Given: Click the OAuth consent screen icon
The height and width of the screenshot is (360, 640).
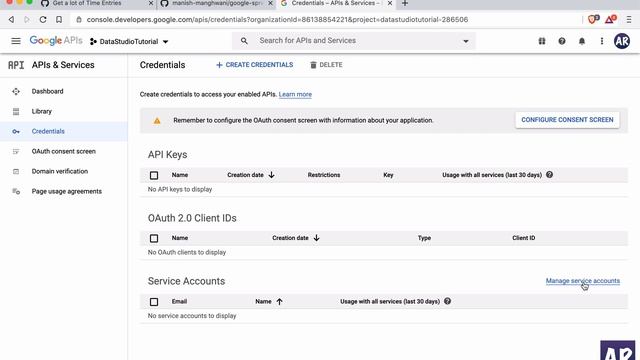Looking at the screenshot, I should coord(16,151).
